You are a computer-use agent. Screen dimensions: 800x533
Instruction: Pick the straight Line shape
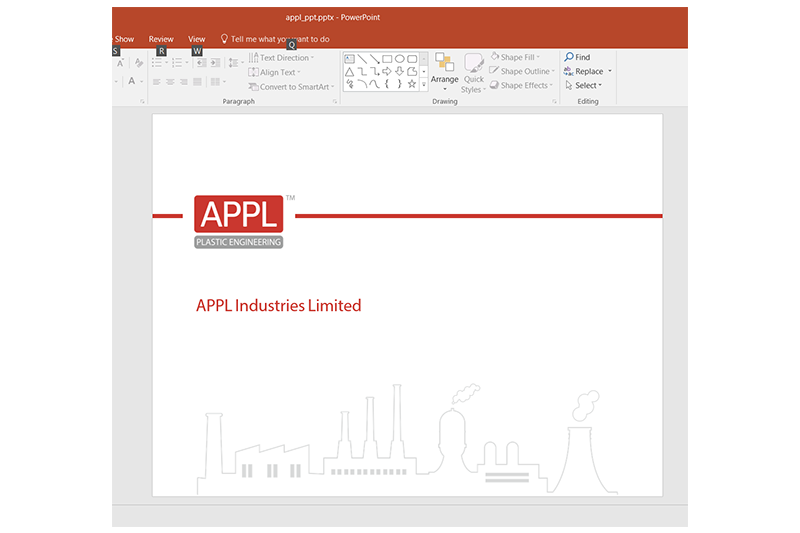click(362, 59)
